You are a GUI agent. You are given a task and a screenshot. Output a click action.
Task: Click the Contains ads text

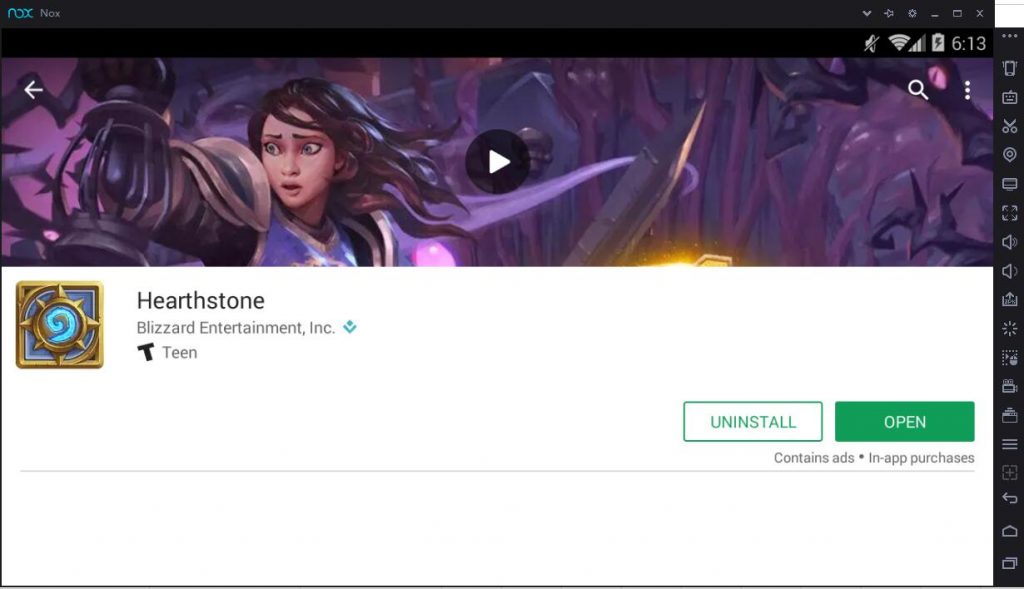814,458
